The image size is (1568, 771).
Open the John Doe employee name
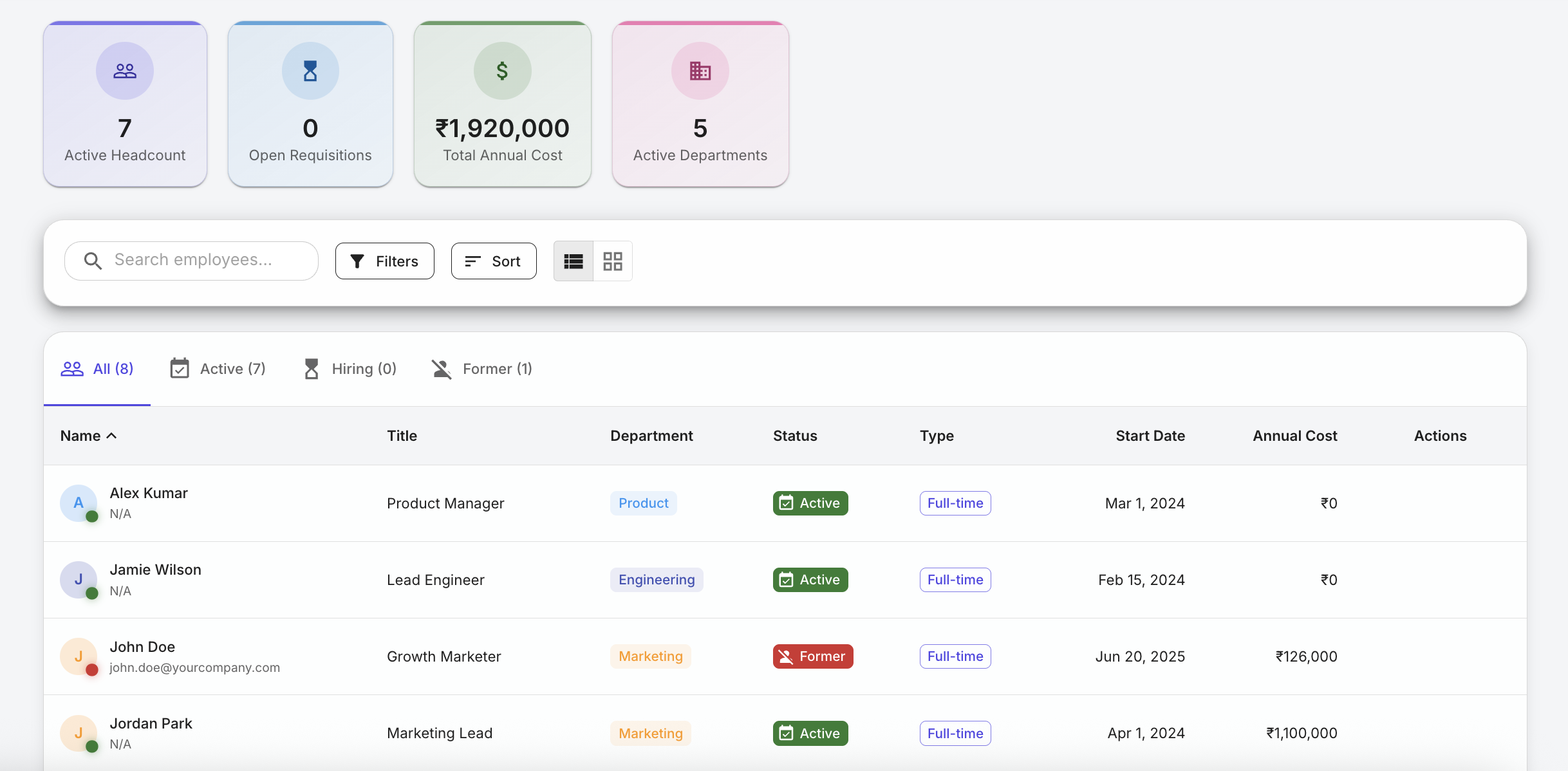click(142, 647)
